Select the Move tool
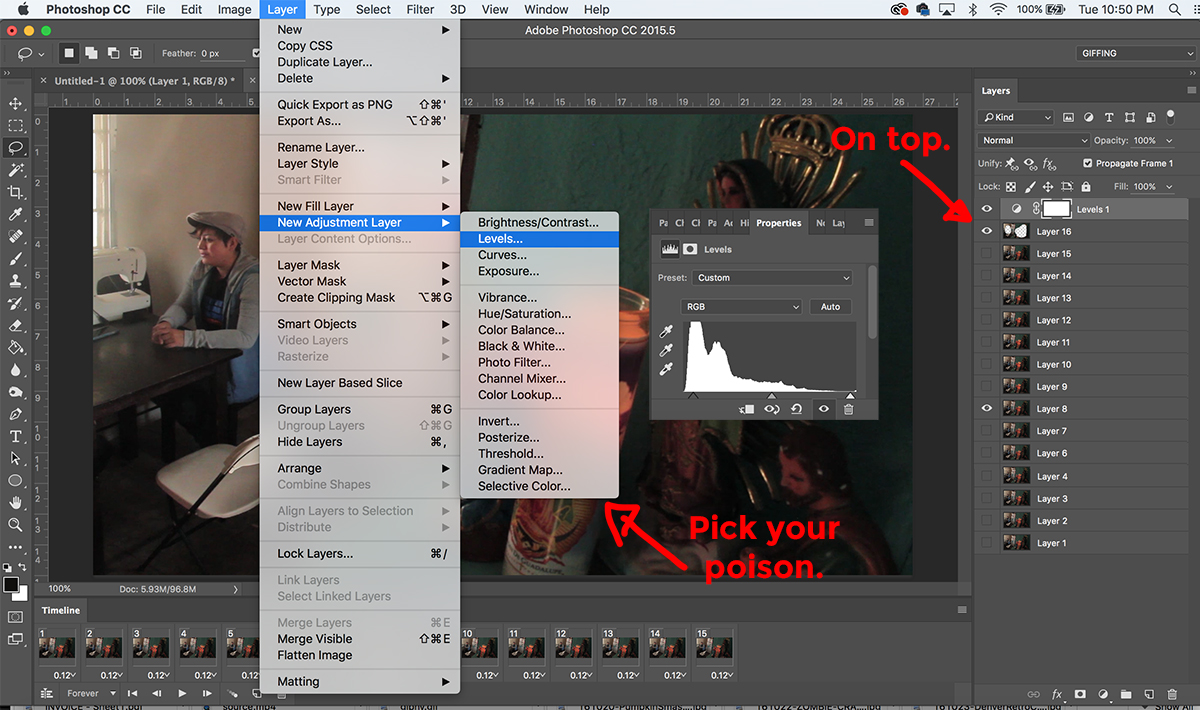This screenshot has height=710, width=1200. tap(15, 104)
